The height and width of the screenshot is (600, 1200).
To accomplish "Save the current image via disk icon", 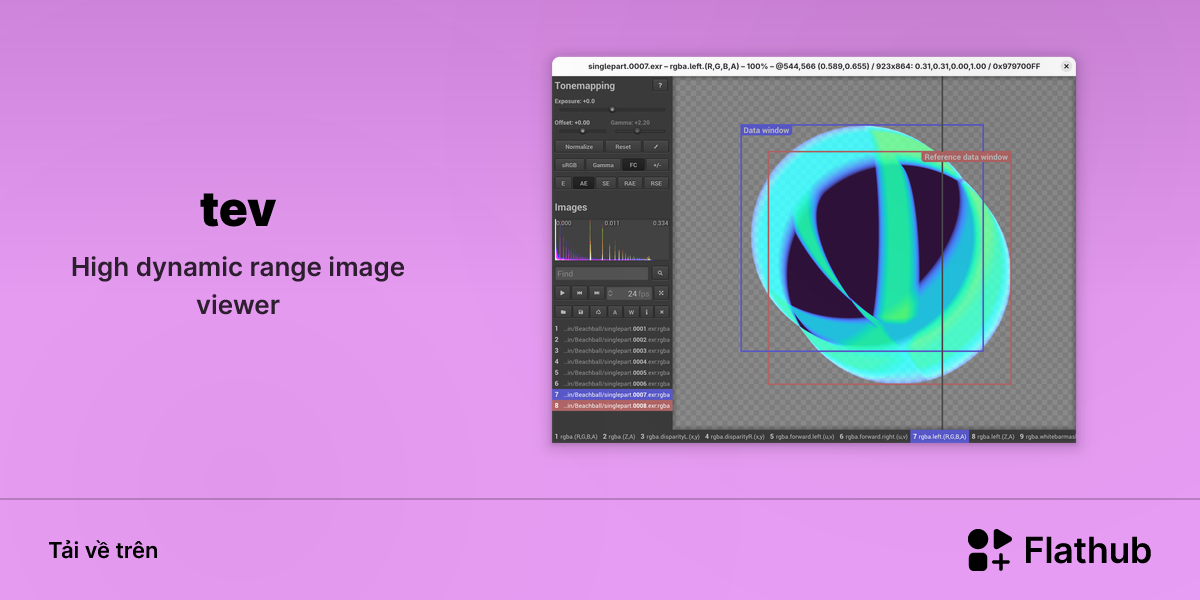I will click(580, 311).
